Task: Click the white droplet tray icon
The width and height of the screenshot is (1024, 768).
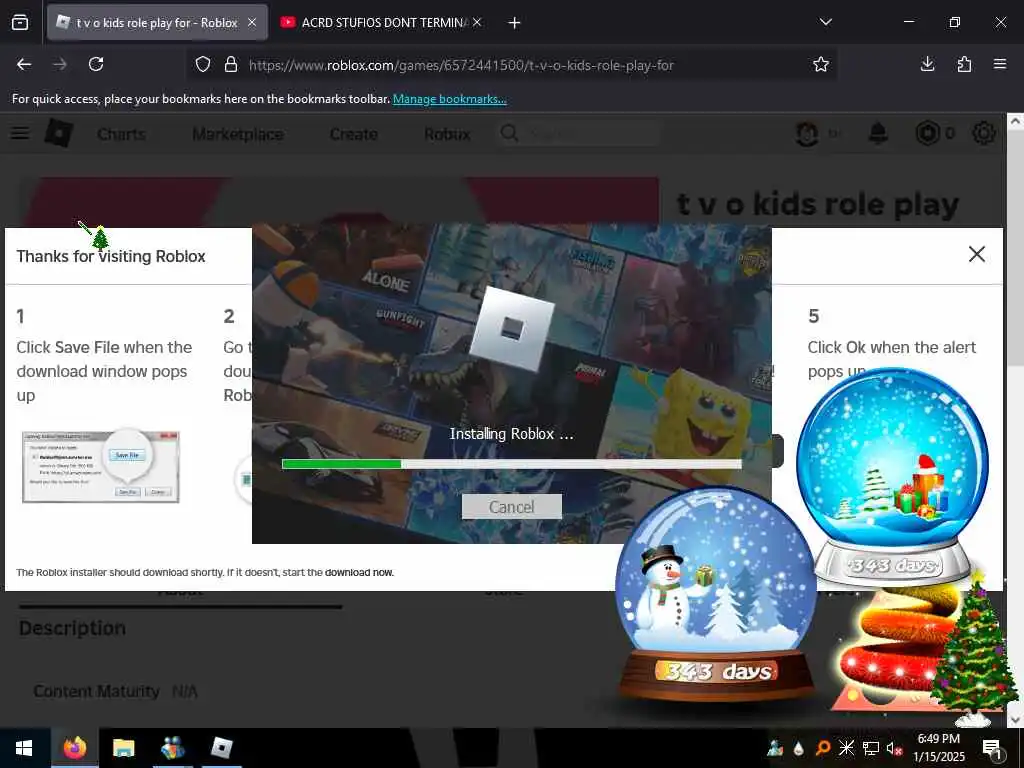Action: 798,748
